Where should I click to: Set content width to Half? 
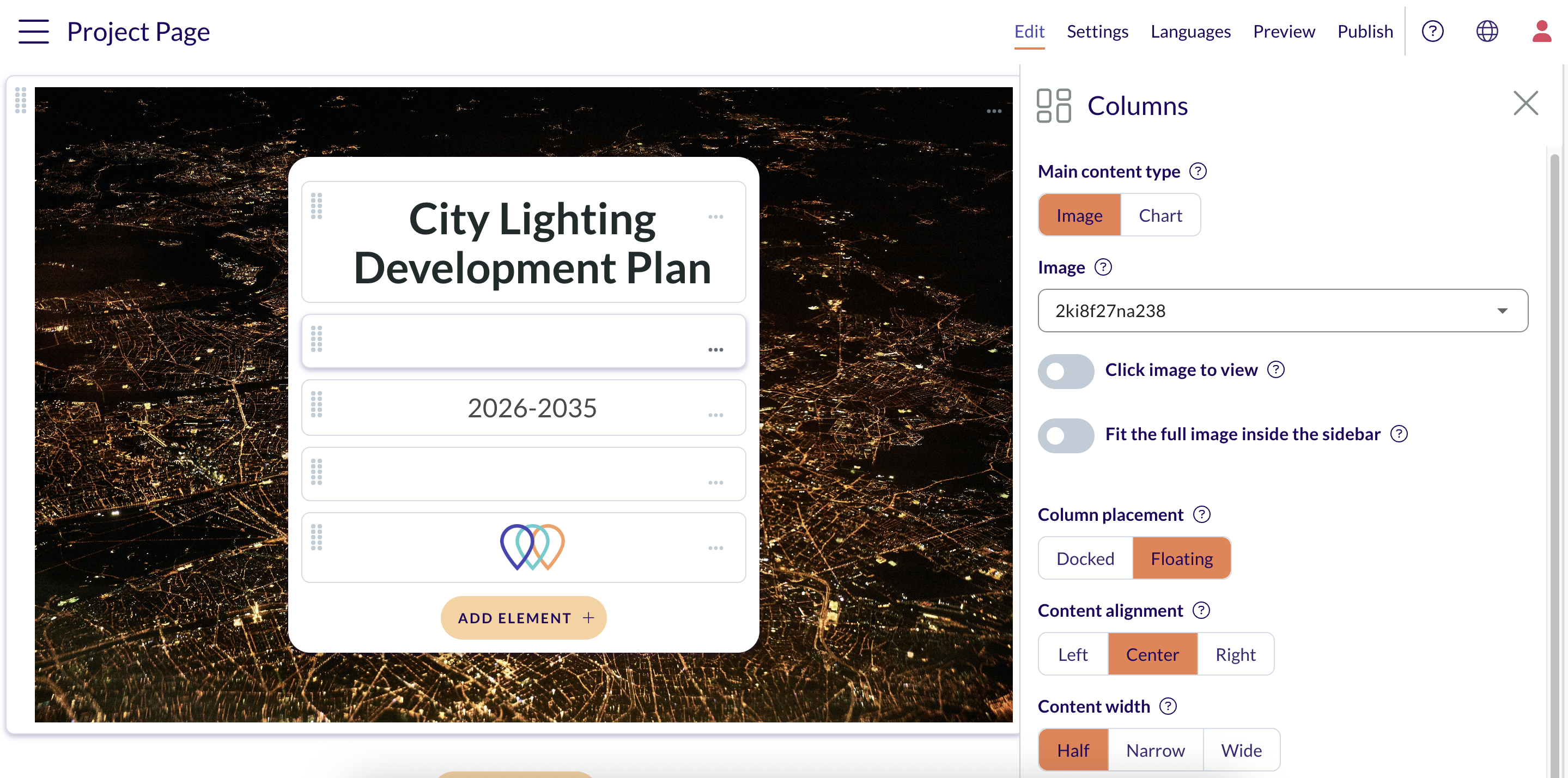[1073, 750]
